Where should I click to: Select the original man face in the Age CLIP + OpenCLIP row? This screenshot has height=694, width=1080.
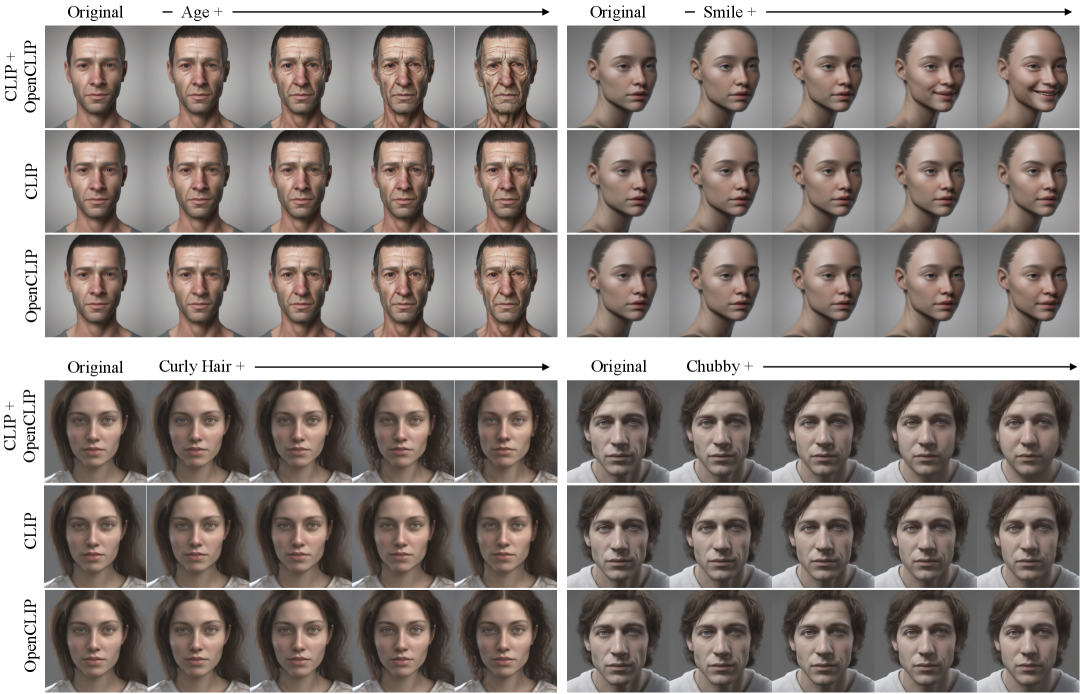pos(96,76)
